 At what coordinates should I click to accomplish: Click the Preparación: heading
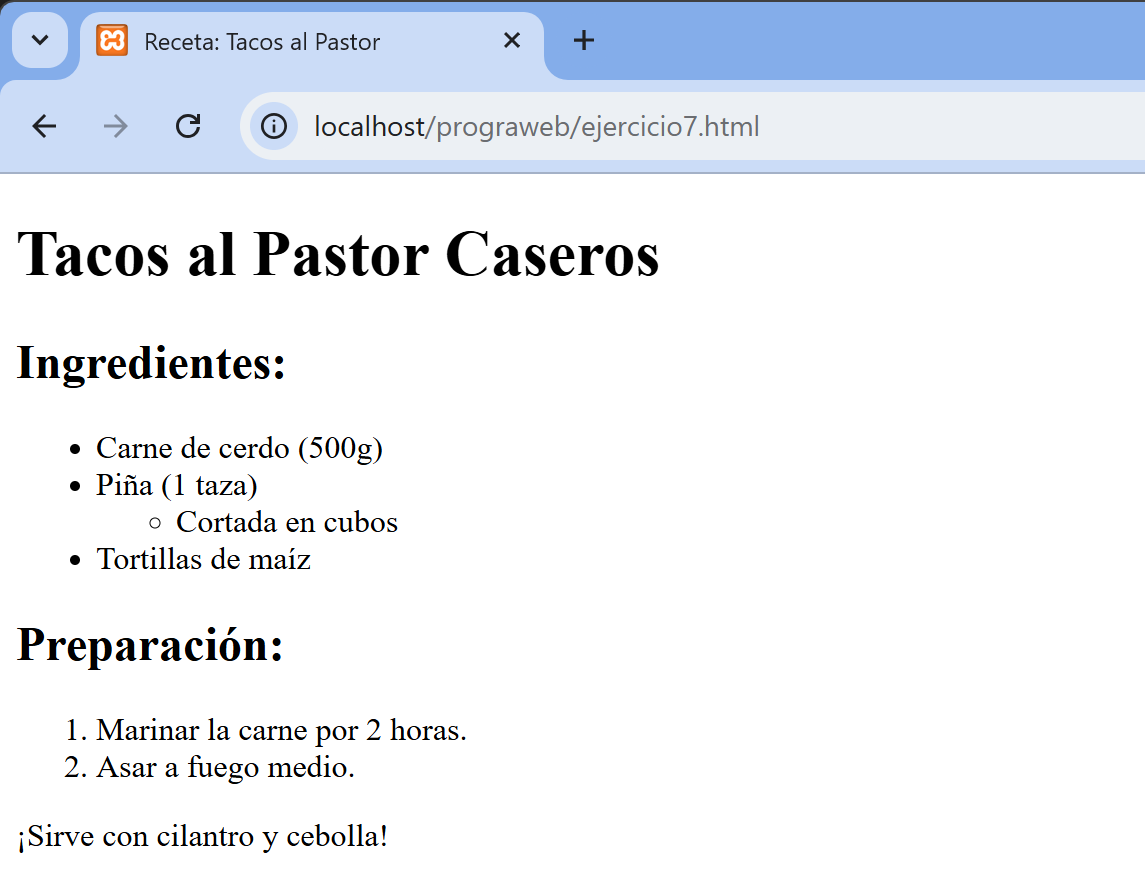[150, 645]
